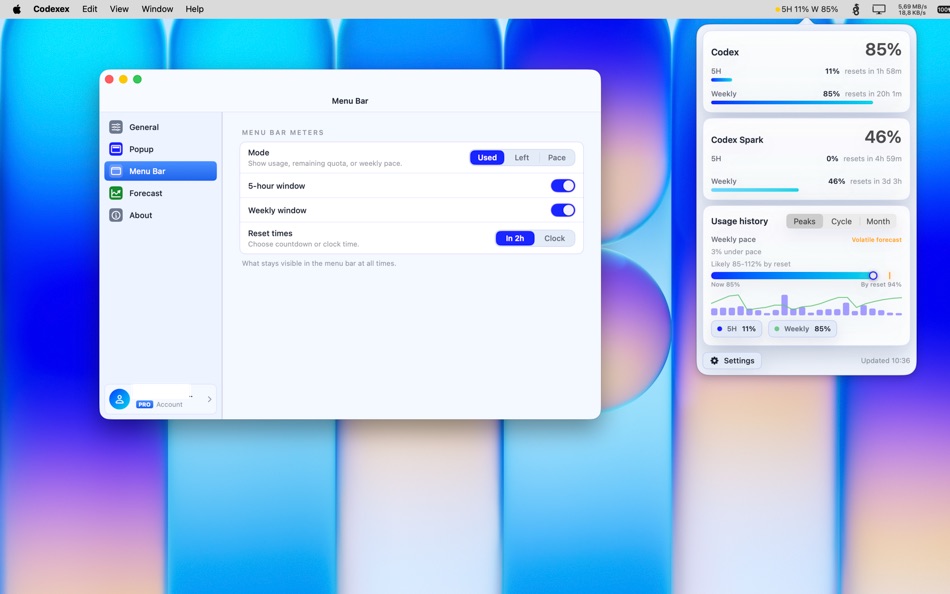Choose Clock for reset times

click(x=554, y=238)
